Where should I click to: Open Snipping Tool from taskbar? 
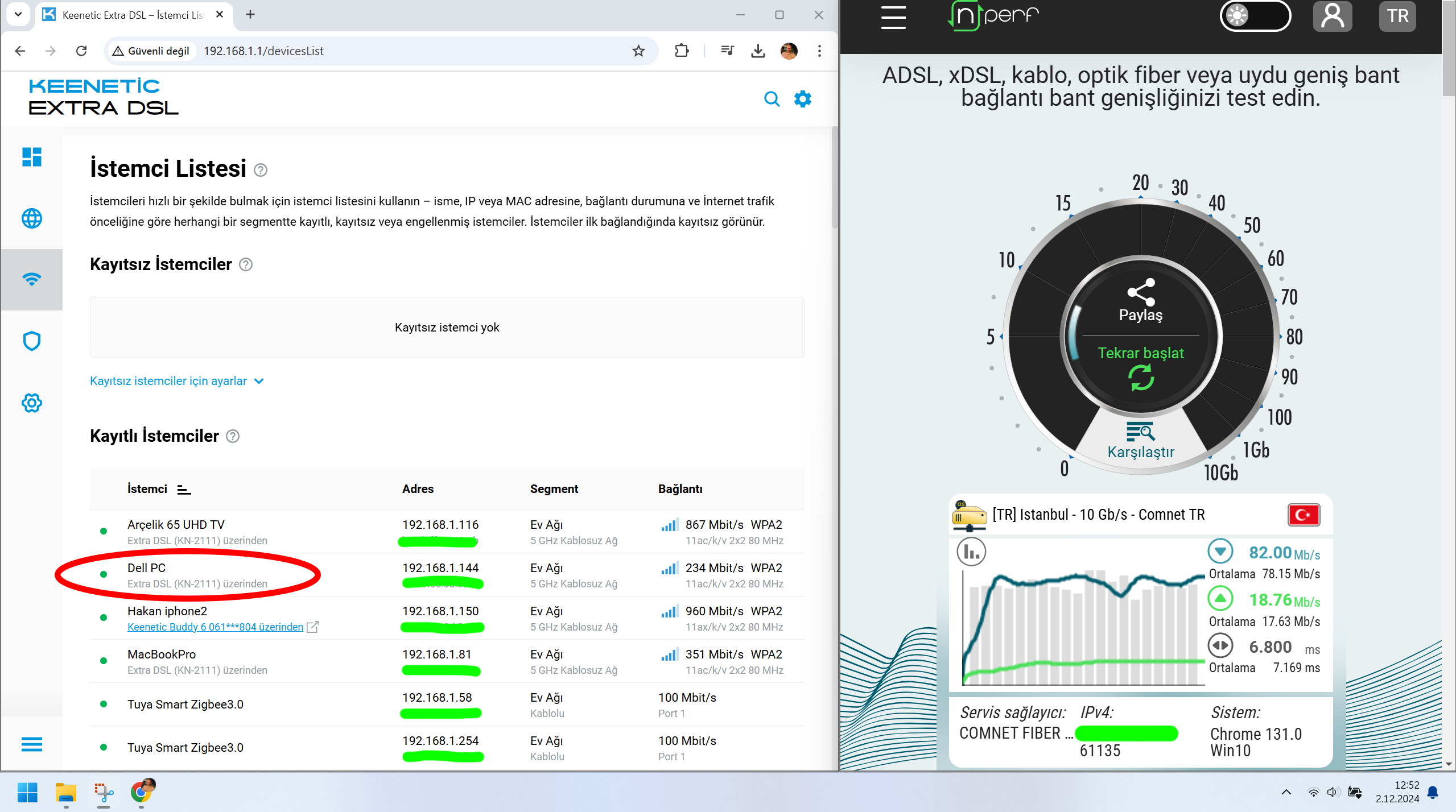coord(104,792)
